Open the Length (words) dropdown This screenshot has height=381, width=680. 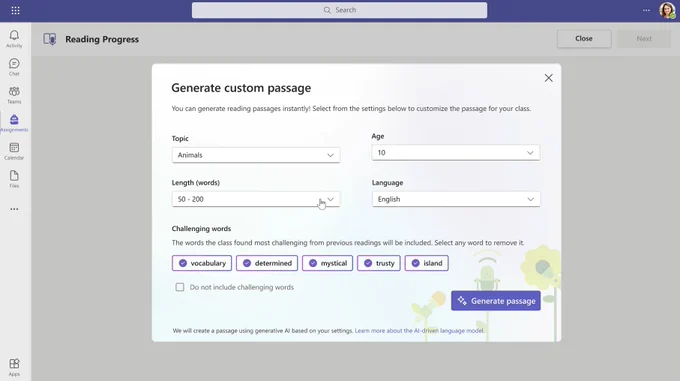[x=256, y=199]
